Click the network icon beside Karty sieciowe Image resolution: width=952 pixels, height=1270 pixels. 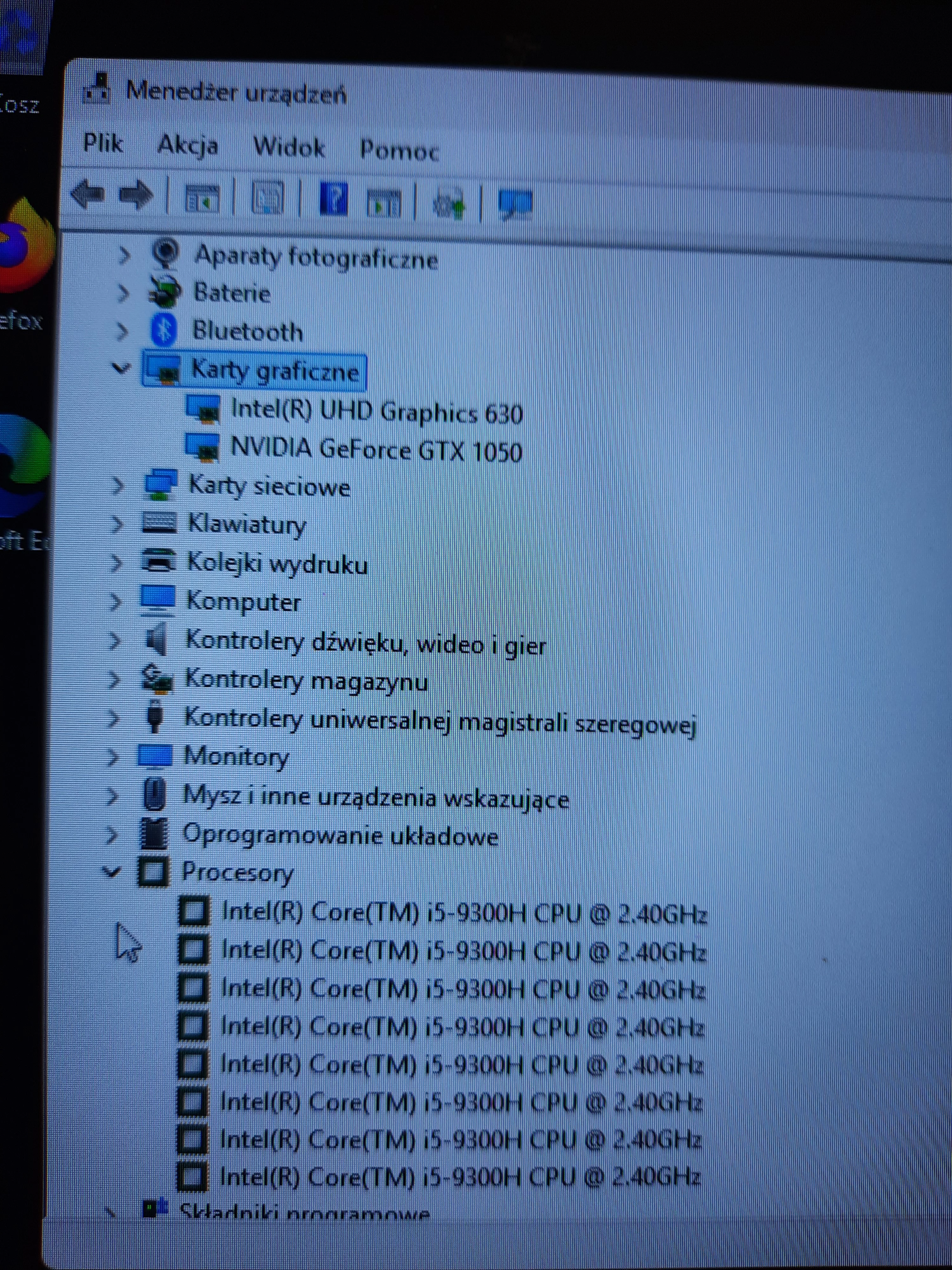[160, 485]
